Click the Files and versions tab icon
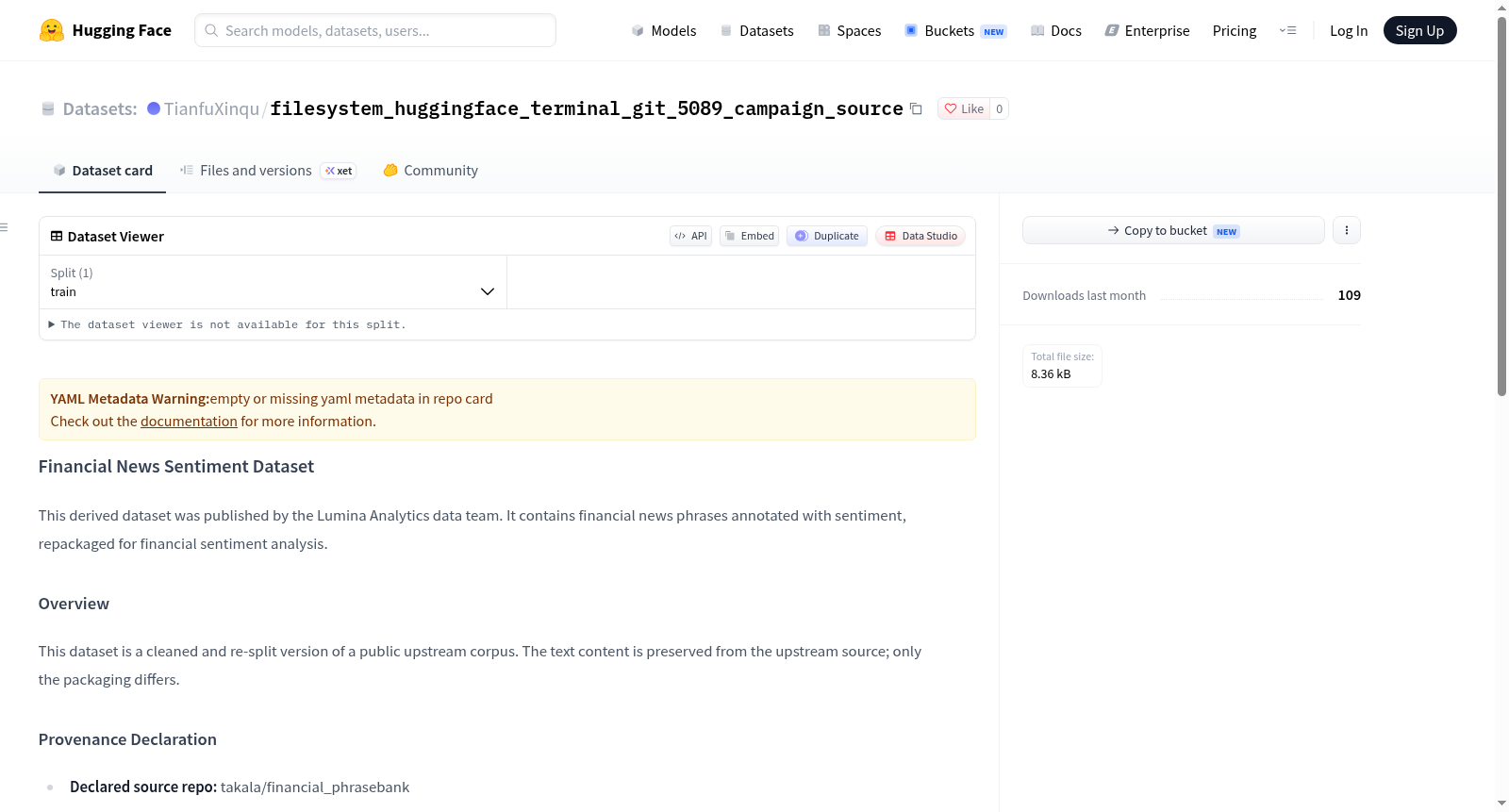The width and height of the screenshot is (1509, 812). [187, 171]
